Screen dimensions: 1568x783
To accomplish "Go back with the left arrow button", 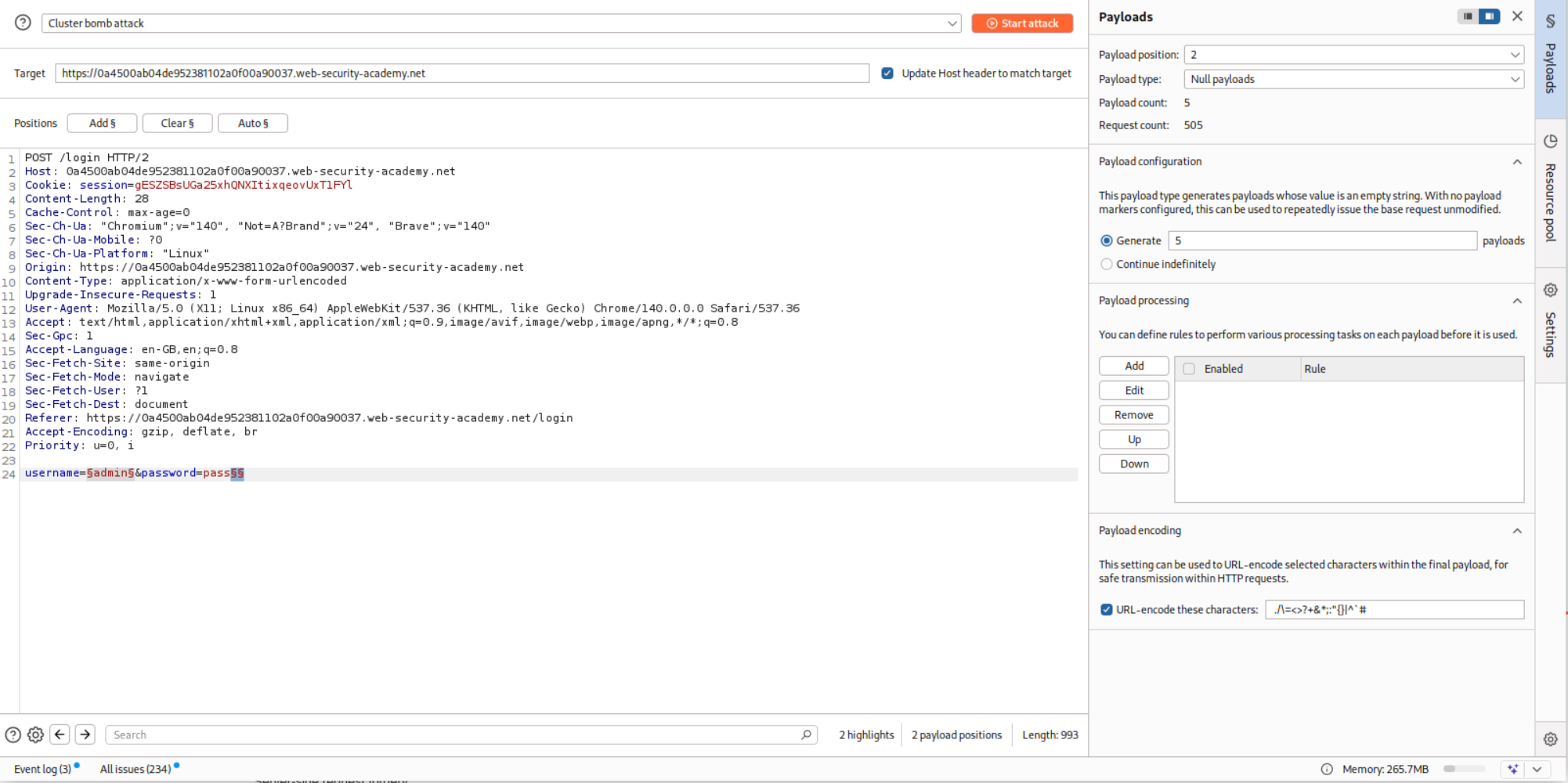I will point(60,734).
